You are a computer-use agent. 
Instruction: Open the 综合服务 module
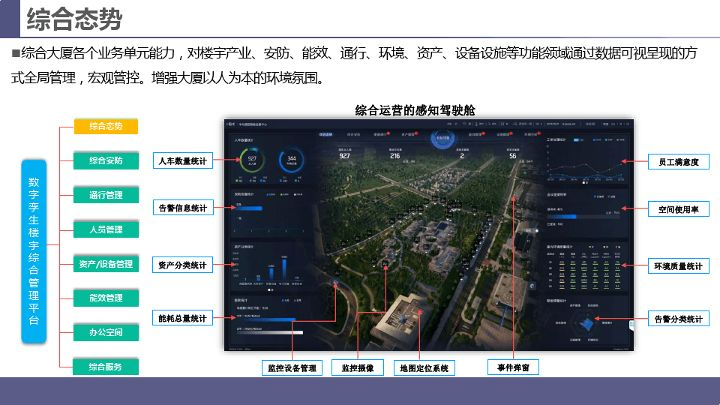[x=106, y=366]
